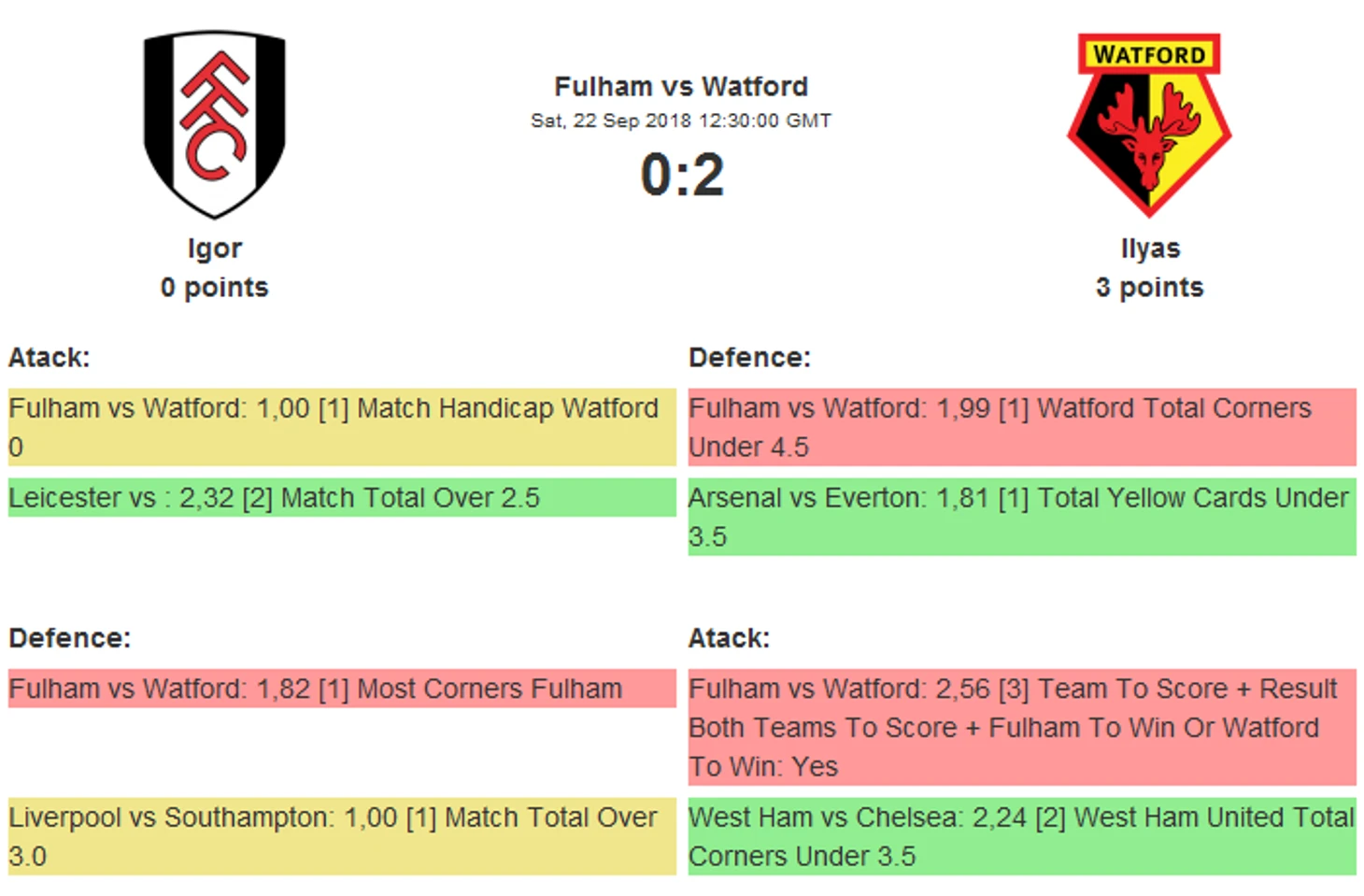
Task: Click Ilyas's Defence section heading
Action: click(x=749, y=358)
